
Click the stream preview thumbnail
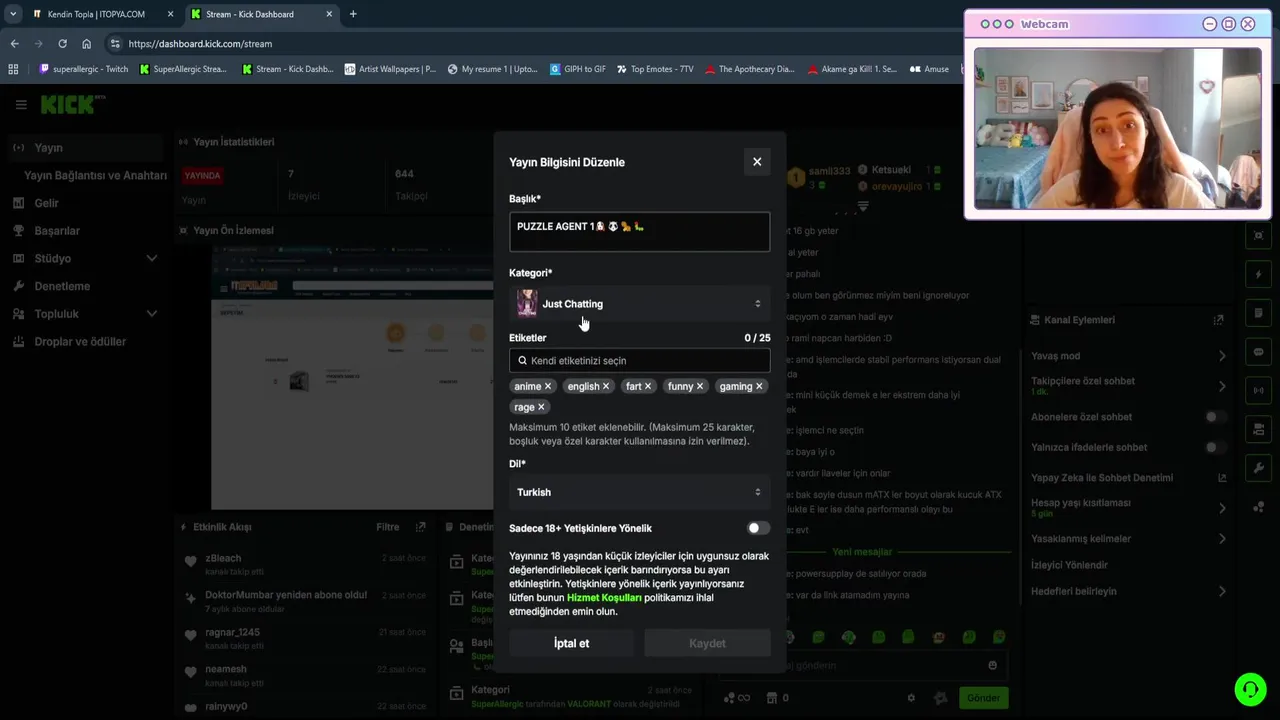(x=352, y=378)
